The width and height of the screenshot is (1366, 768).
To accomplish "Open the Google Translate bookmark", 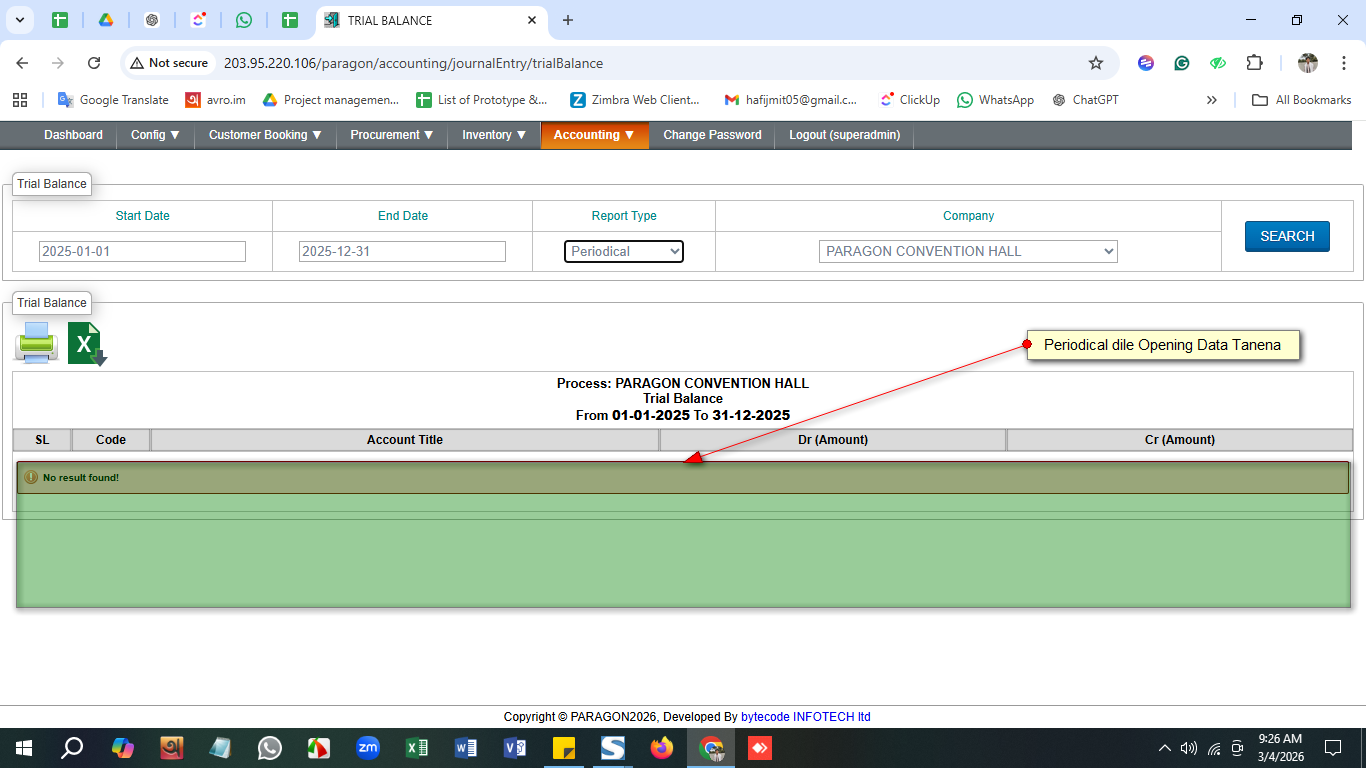I will (113, 100).
